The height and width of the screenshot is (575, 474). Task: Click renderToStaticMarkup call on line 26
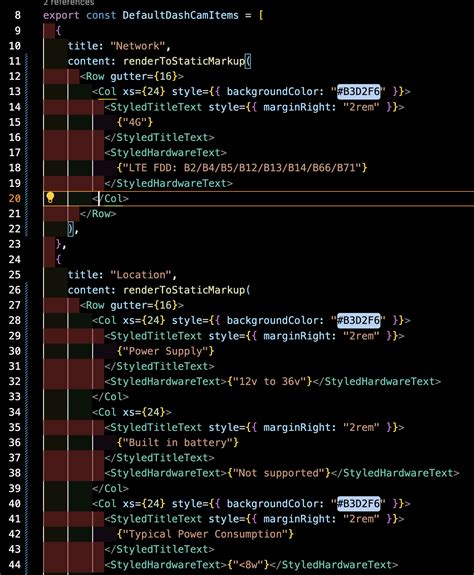(184, 290)
